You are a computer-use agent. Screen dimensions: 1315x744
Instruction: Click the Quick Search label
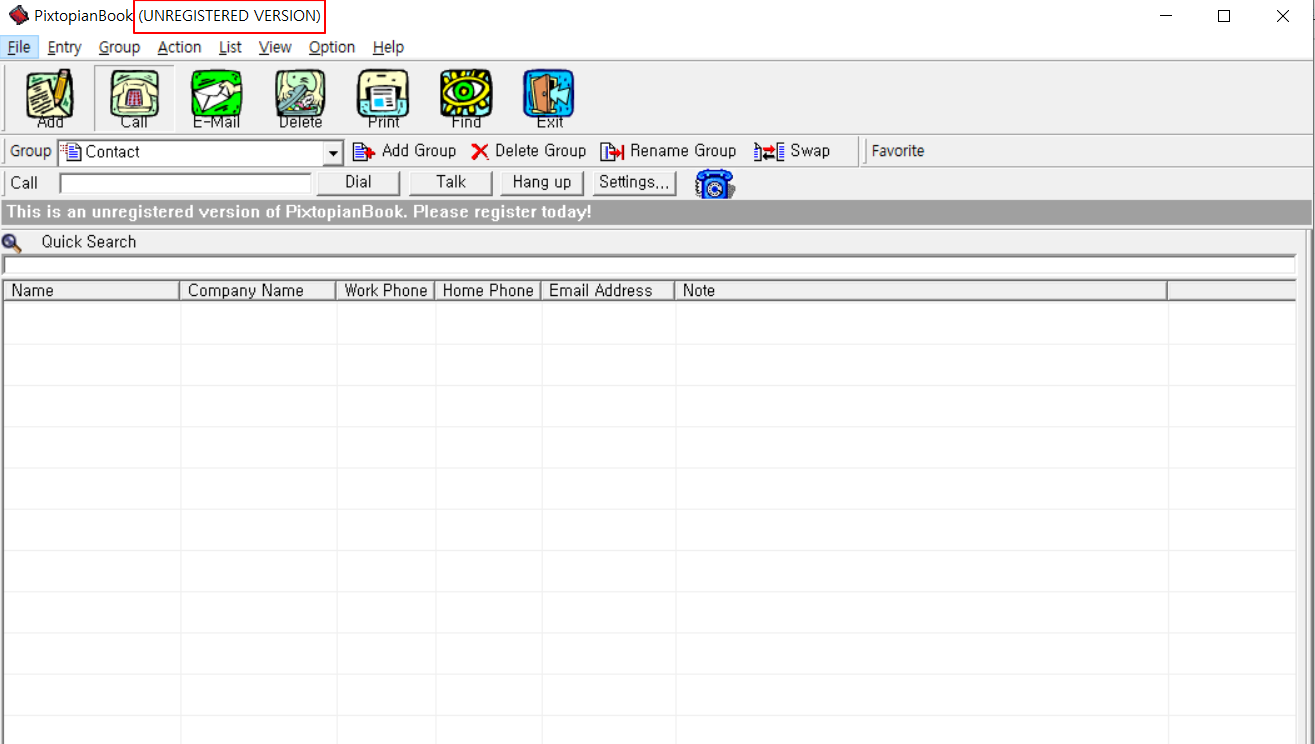tap(89, 242)
